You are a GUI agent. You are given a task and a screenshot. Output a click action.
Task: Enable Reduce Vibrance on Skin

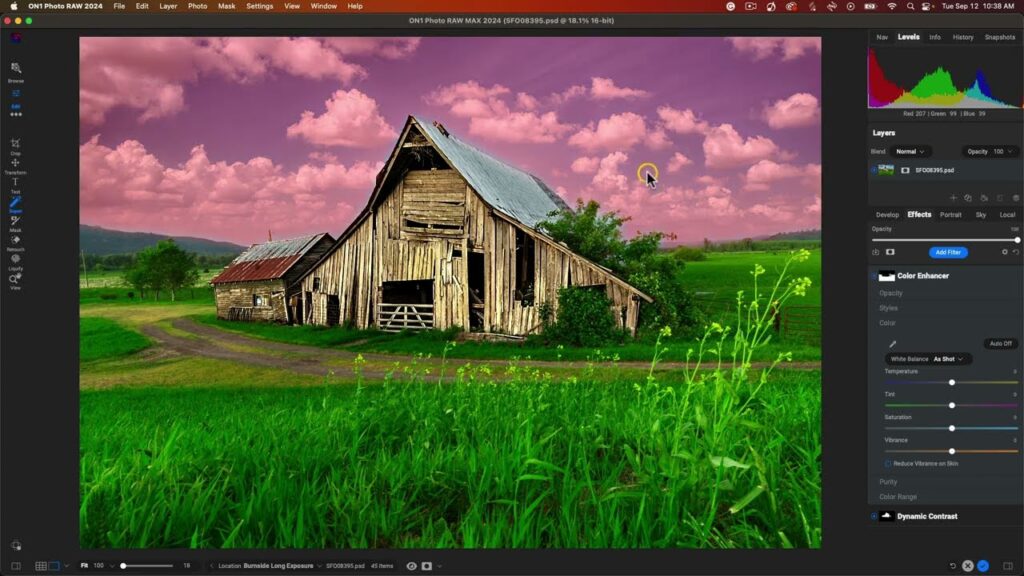pyautogui.click(x=887, y=464)
